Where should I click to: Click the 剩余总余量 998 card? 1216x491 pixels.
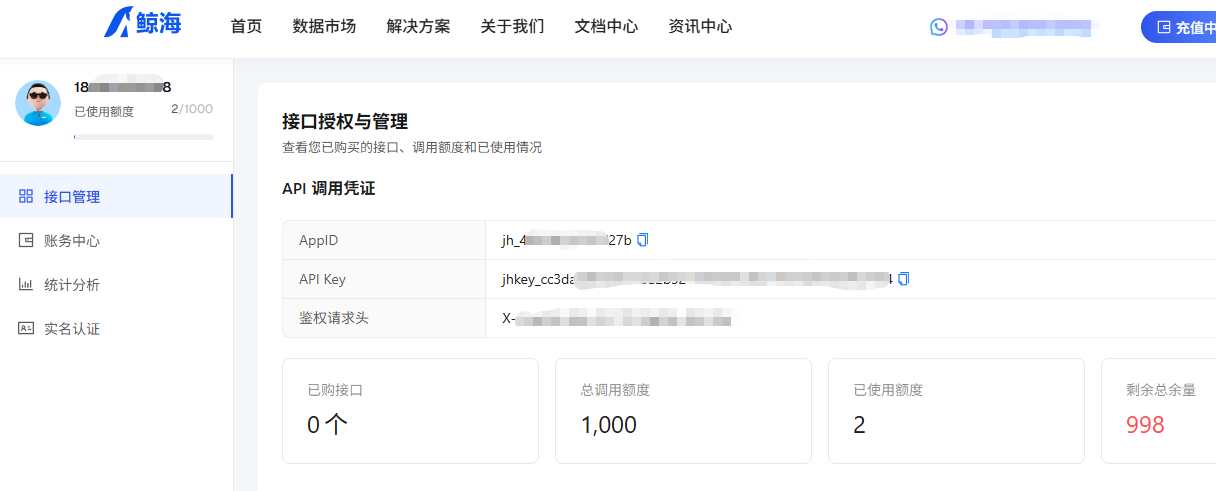click(x=1159, y=411)
